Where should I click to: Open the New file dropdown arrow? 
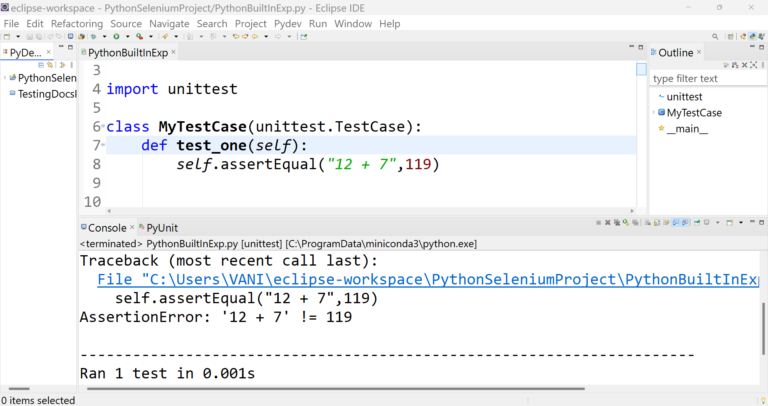[18, 36]
